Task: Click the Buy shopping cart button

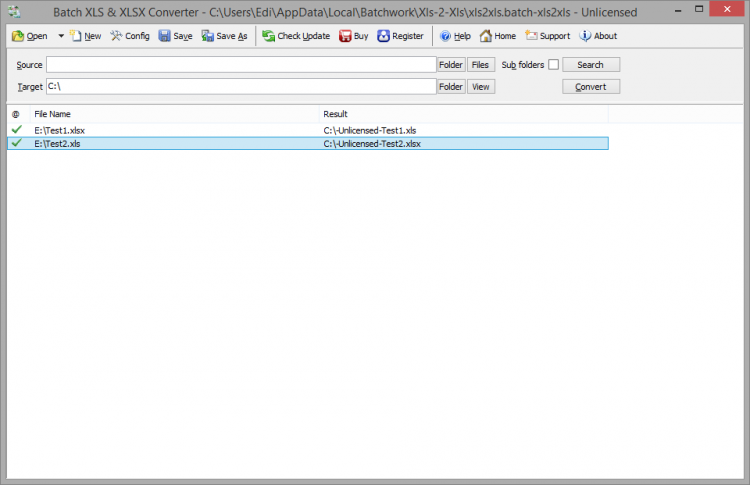Action: [353, 36]
